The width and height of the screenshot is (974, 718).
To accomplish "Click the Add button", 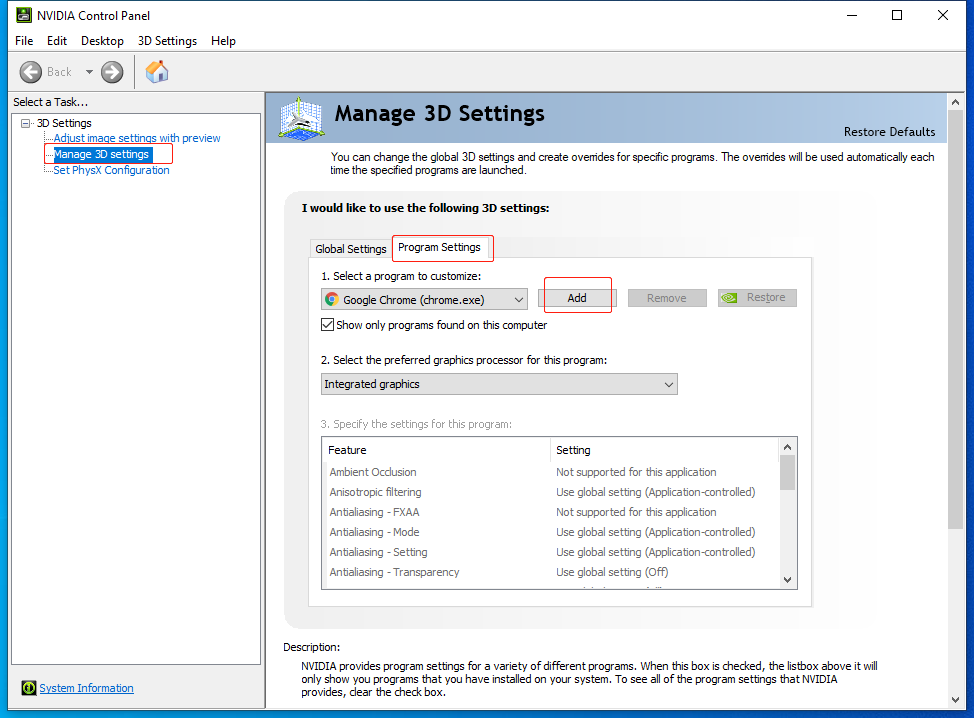I will (577, 298).
